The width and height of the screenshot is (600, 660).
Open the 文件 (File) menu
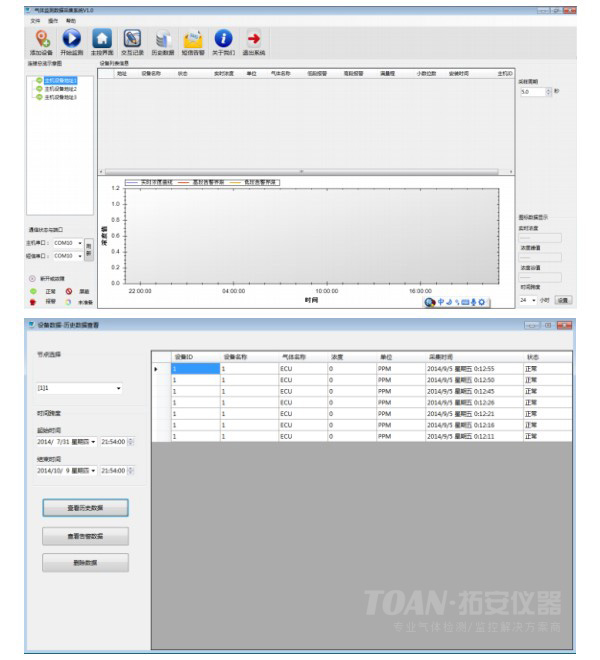pyautogui.click(x=36, y=20)
